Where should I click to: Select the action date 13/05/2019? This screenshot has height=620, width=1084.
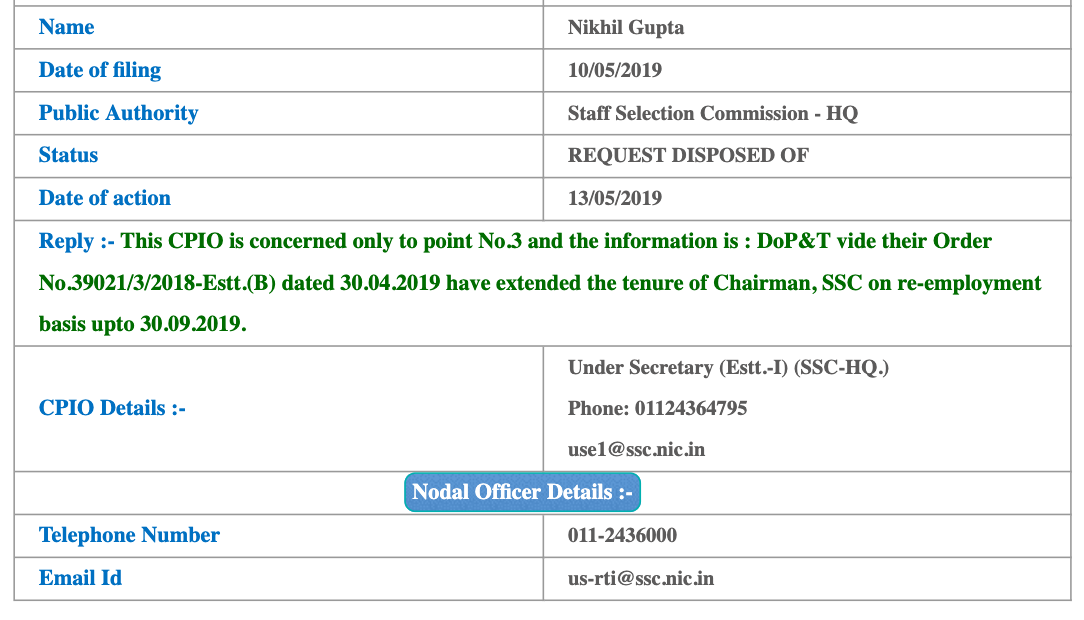(x=614, y=198)
